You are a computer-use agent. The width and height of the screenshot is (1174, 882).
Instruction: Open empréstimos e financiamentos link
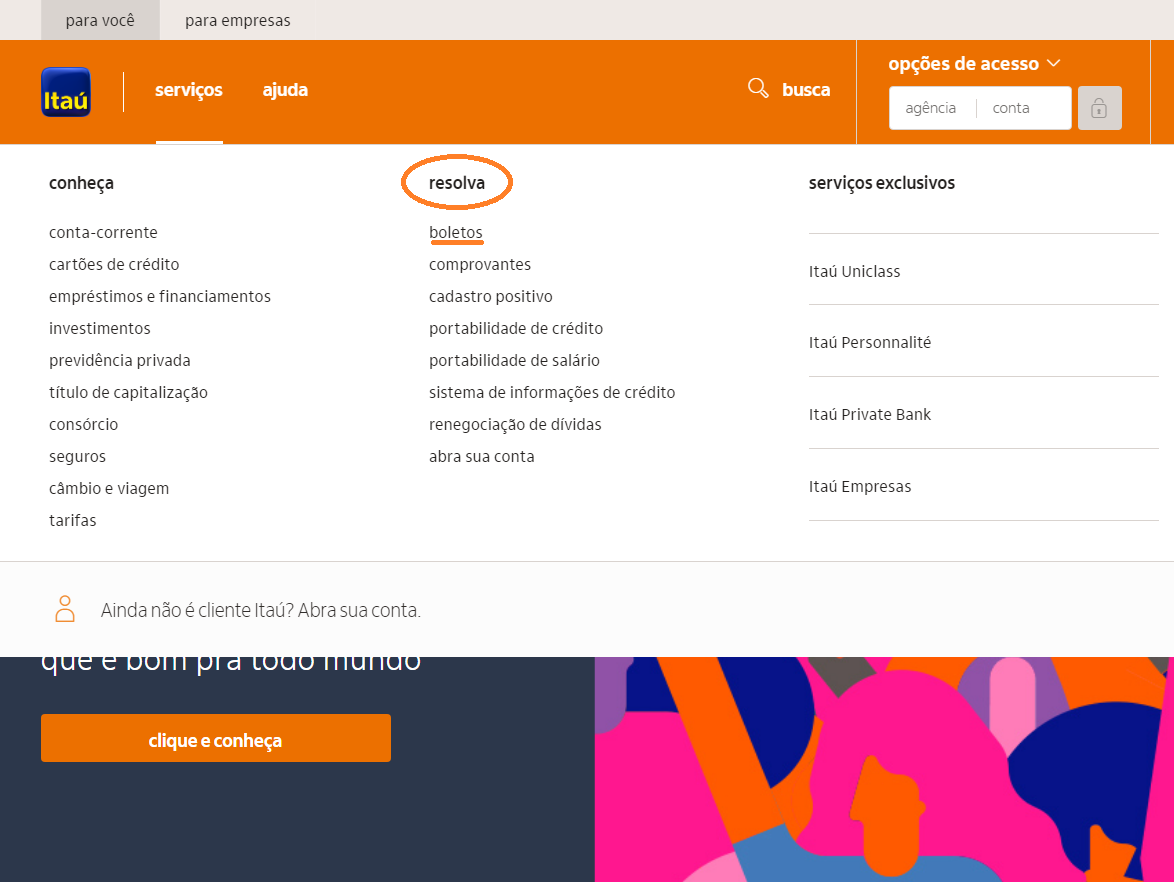point(159,296)
